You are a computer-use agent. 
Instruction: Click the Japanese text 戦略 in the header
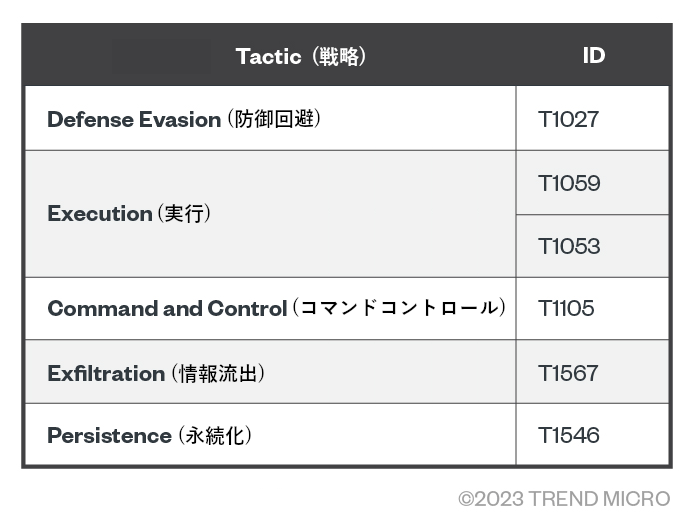tap(339, 56)
